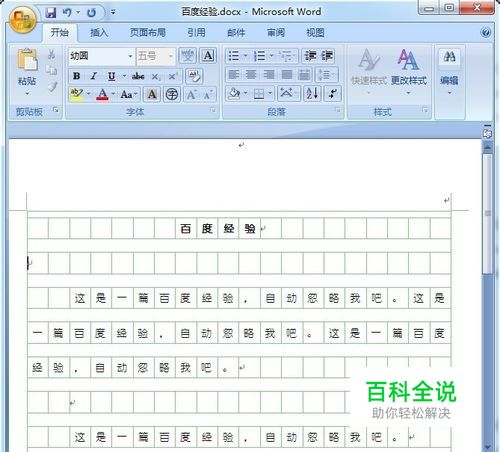Expand the font name dropdown
This screenshot has width=500, height=452.
130,56
